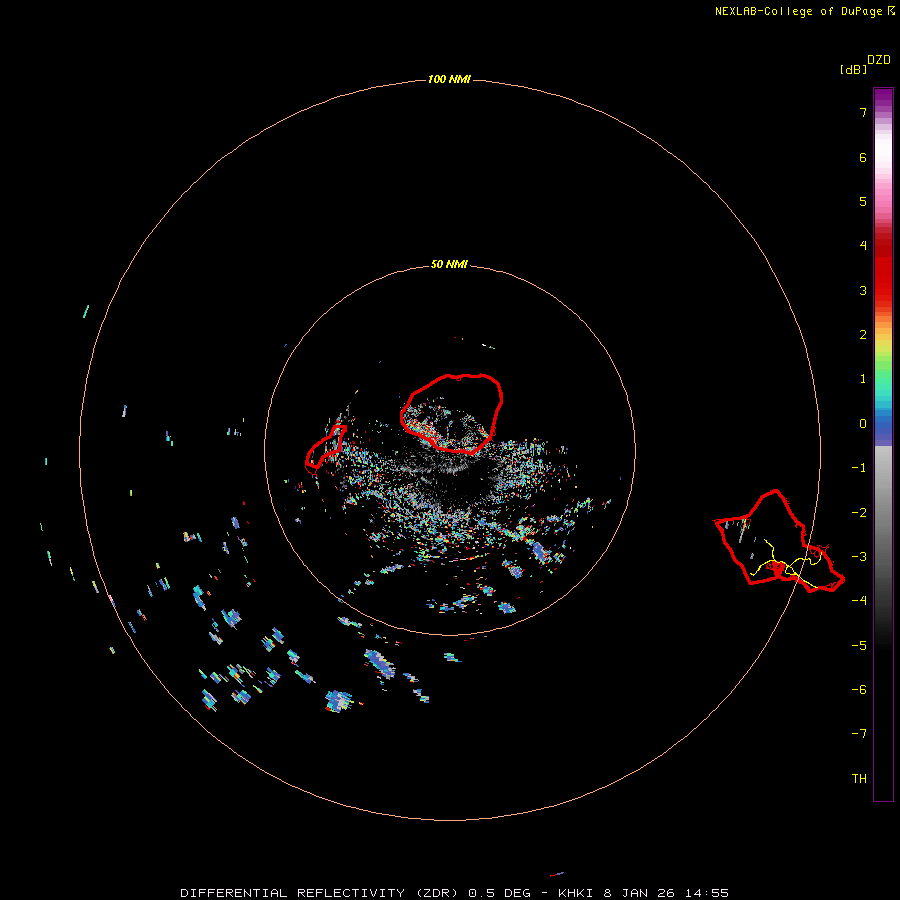The width and height of the screenshot is (900, 900).
Task: Click the red band of the color bar
Action: click(883, 270)
